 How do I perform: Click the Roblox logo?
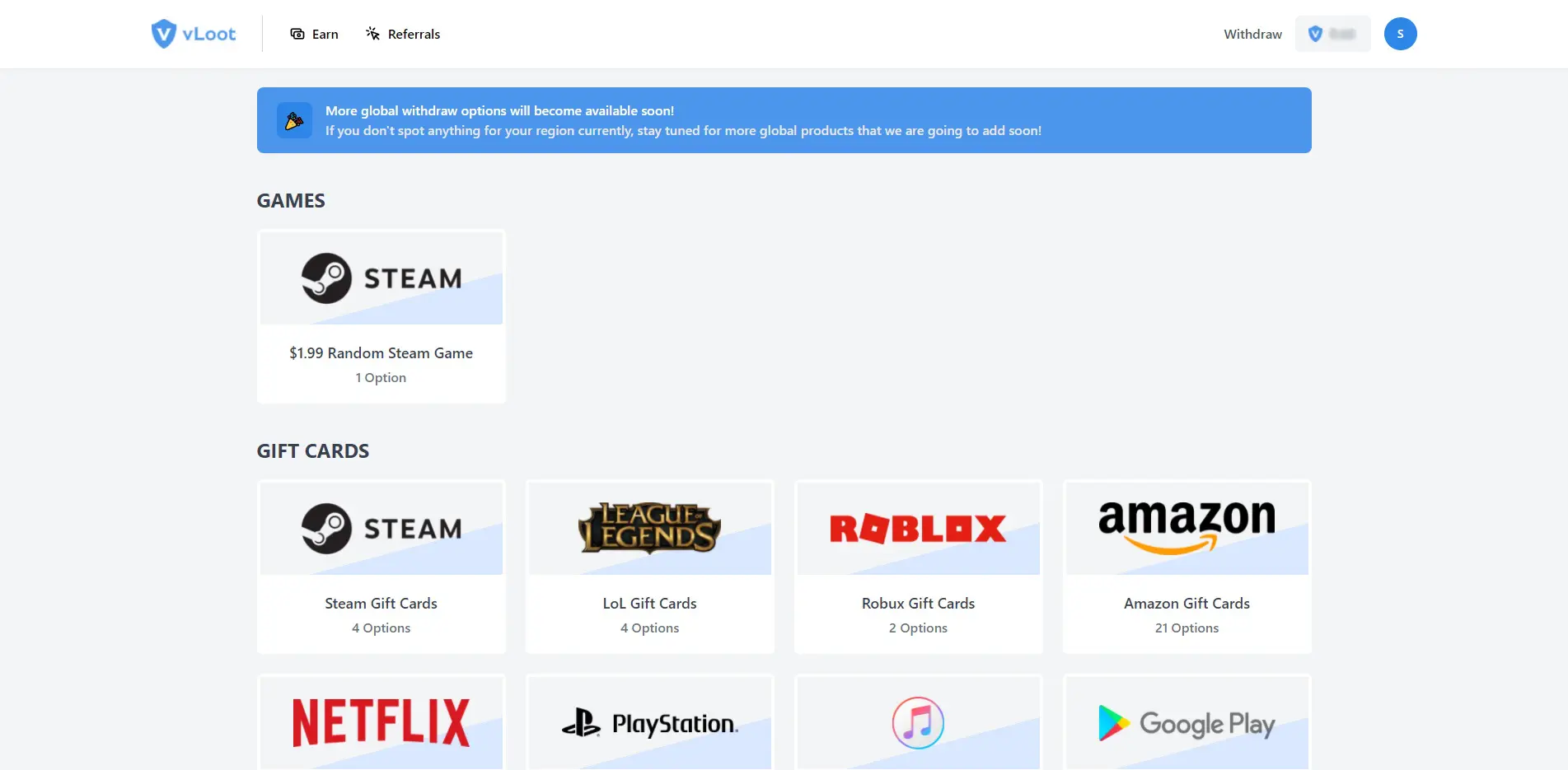(918, 529)
